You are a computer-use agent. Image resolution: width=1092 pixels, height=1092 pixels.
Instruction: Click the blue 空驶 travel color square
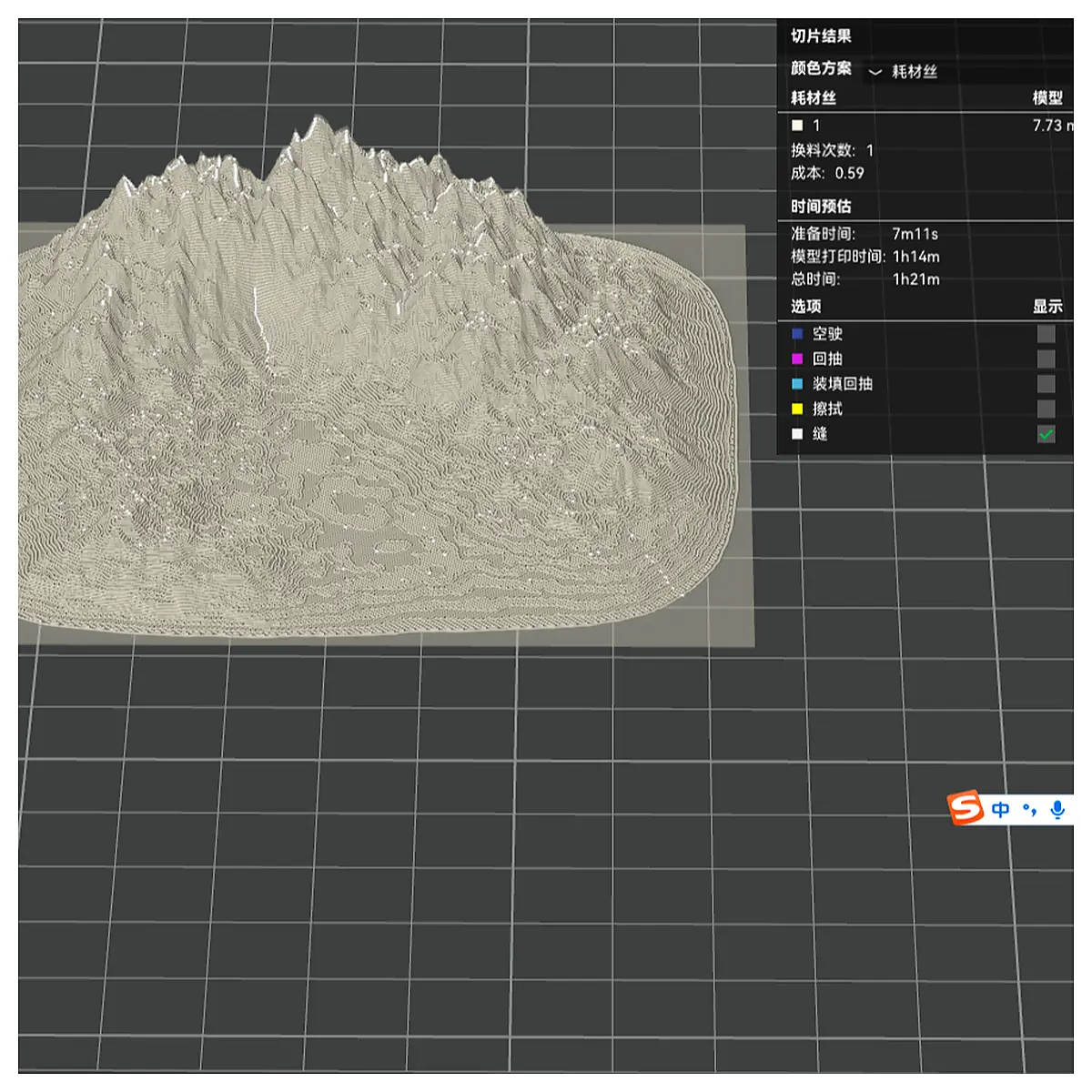click(797, 334)
